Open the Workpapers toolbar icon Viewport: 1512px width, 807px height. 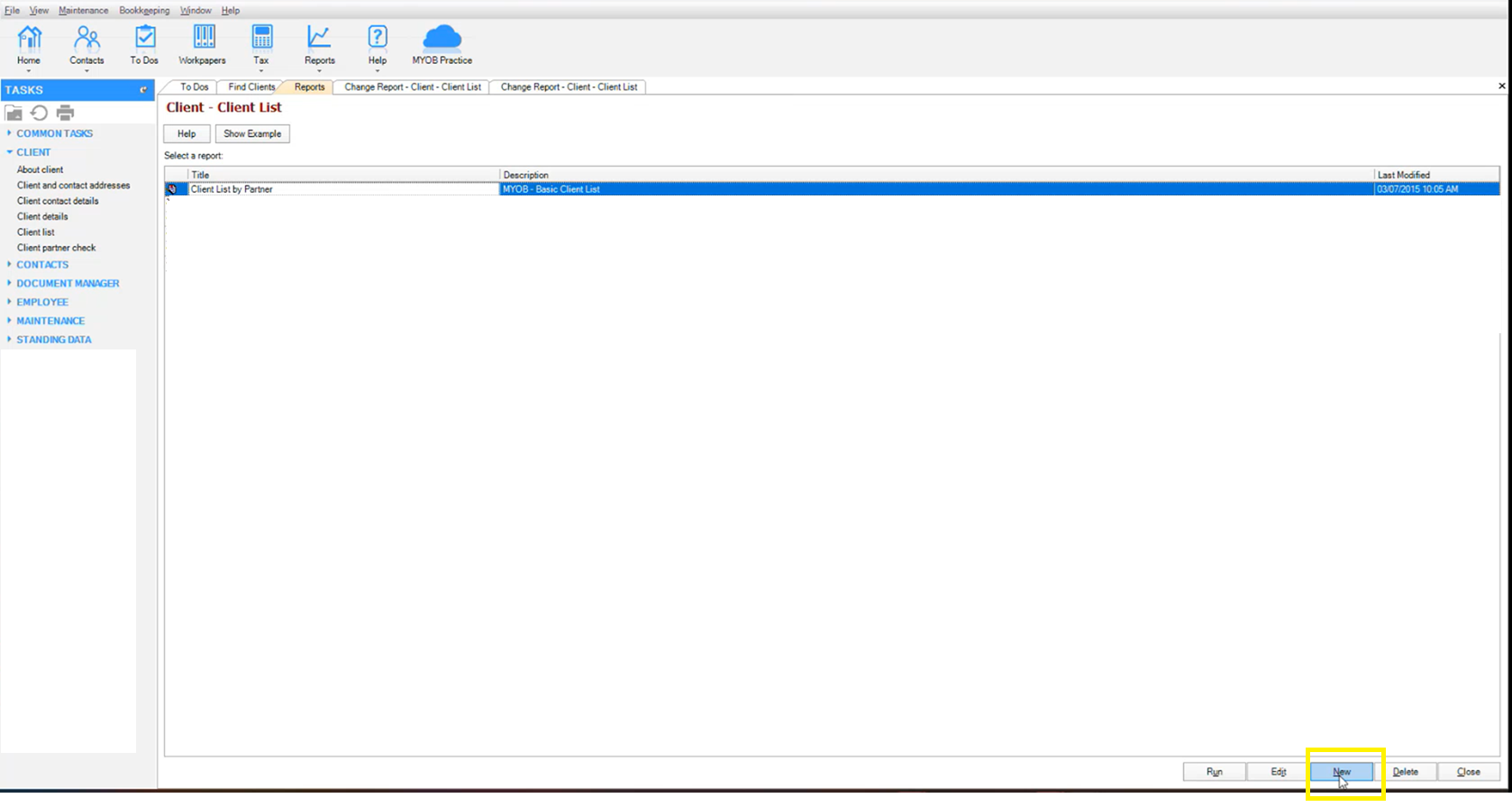202,44
